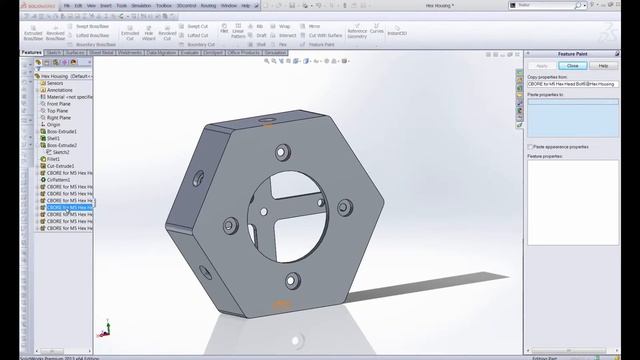Select the Revolved Boss/Base tool
The width and height of the screenshot is (640, 360).
pyautogui.click(x=55, y=33)
